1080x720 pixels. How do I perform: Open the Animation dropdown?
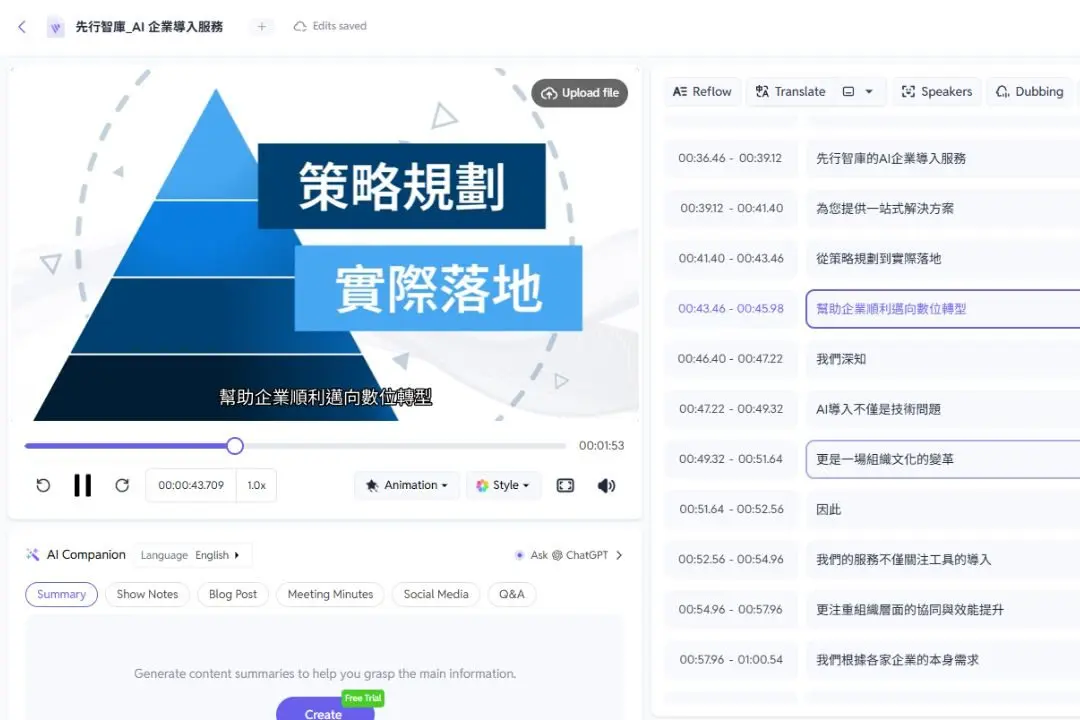coord(406,485)
